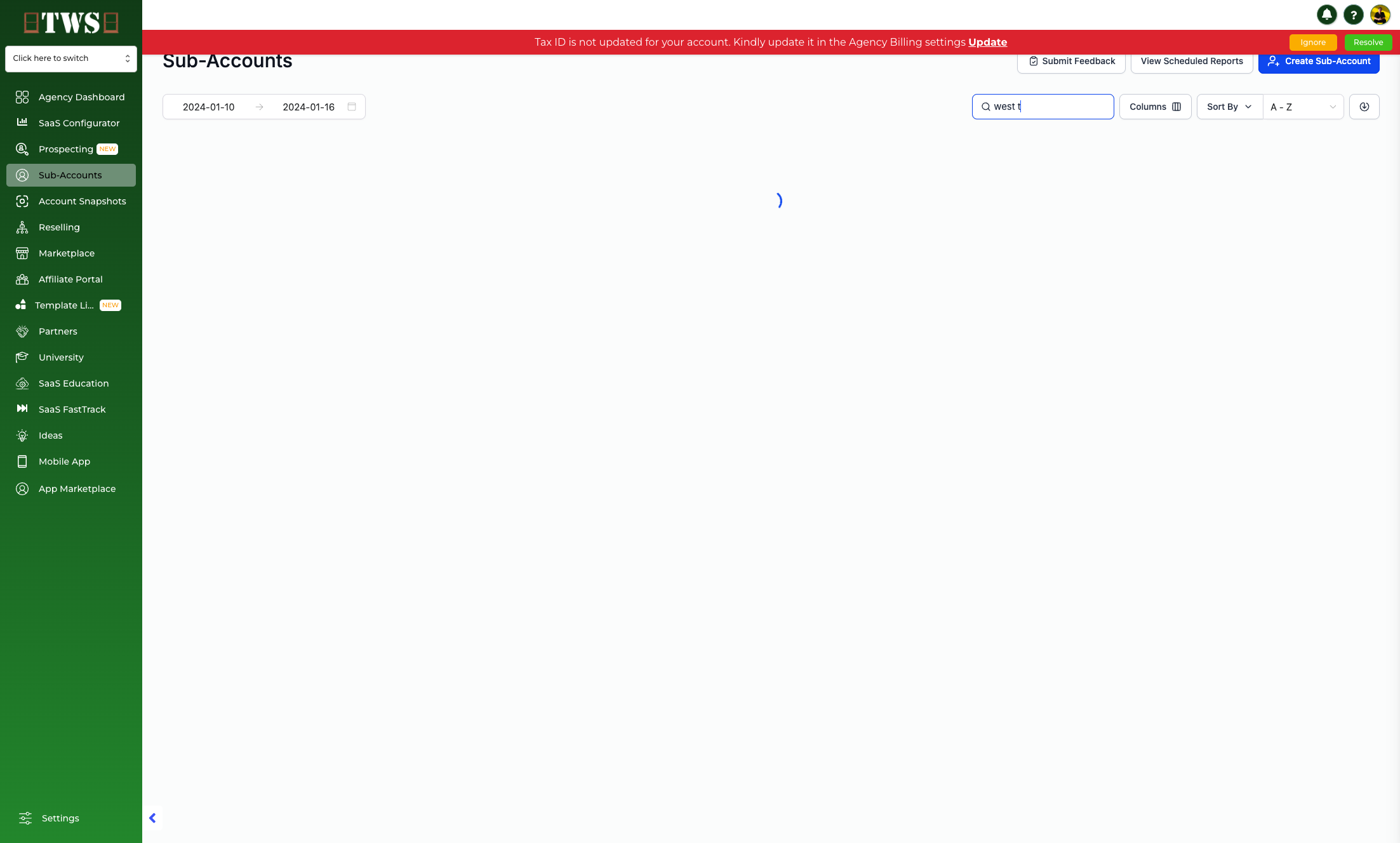Open Prospecting in the sidebar
This screenshot has height=843, width=1400.
coord(71,149)
